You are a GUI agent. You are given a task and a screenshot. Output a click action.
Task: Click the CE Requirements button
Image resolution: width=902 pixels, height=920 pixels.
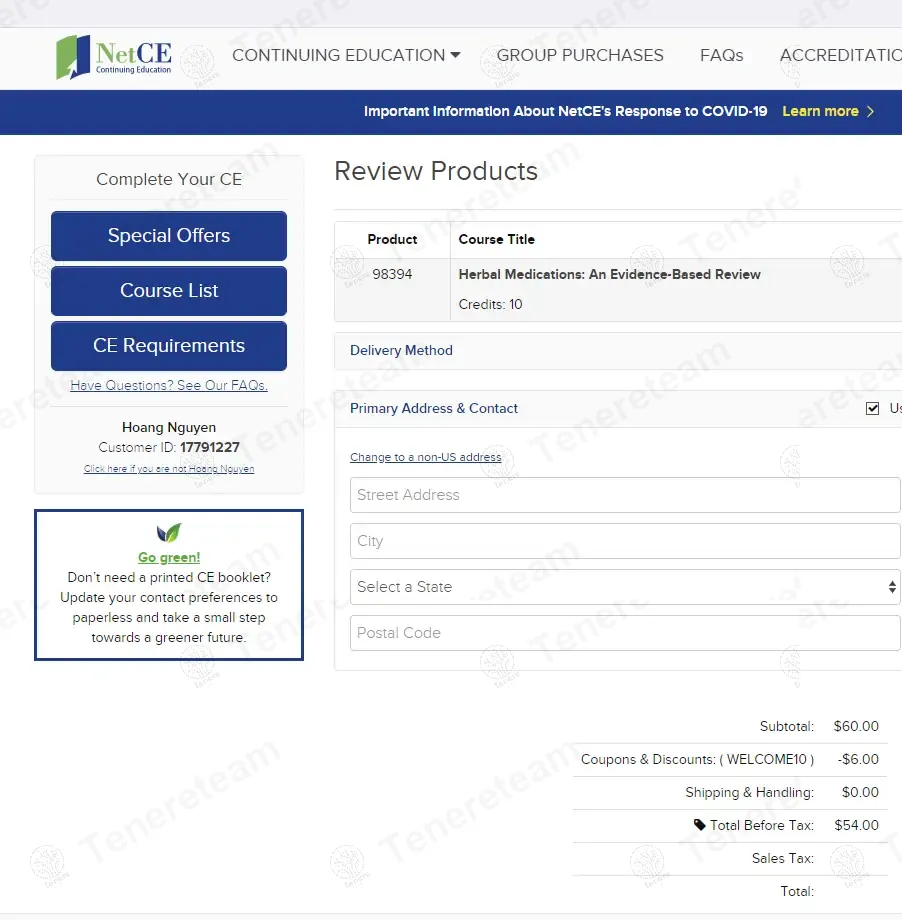[169, 346]
